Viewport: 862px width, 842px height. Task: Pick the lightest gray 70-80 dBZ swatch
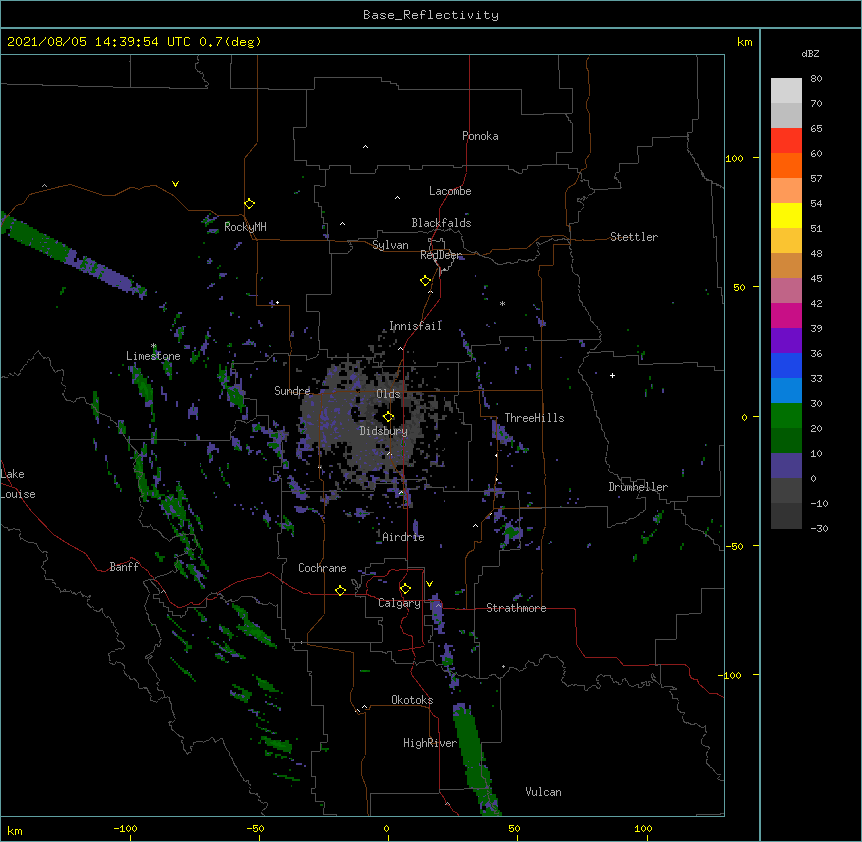(786, 90)
